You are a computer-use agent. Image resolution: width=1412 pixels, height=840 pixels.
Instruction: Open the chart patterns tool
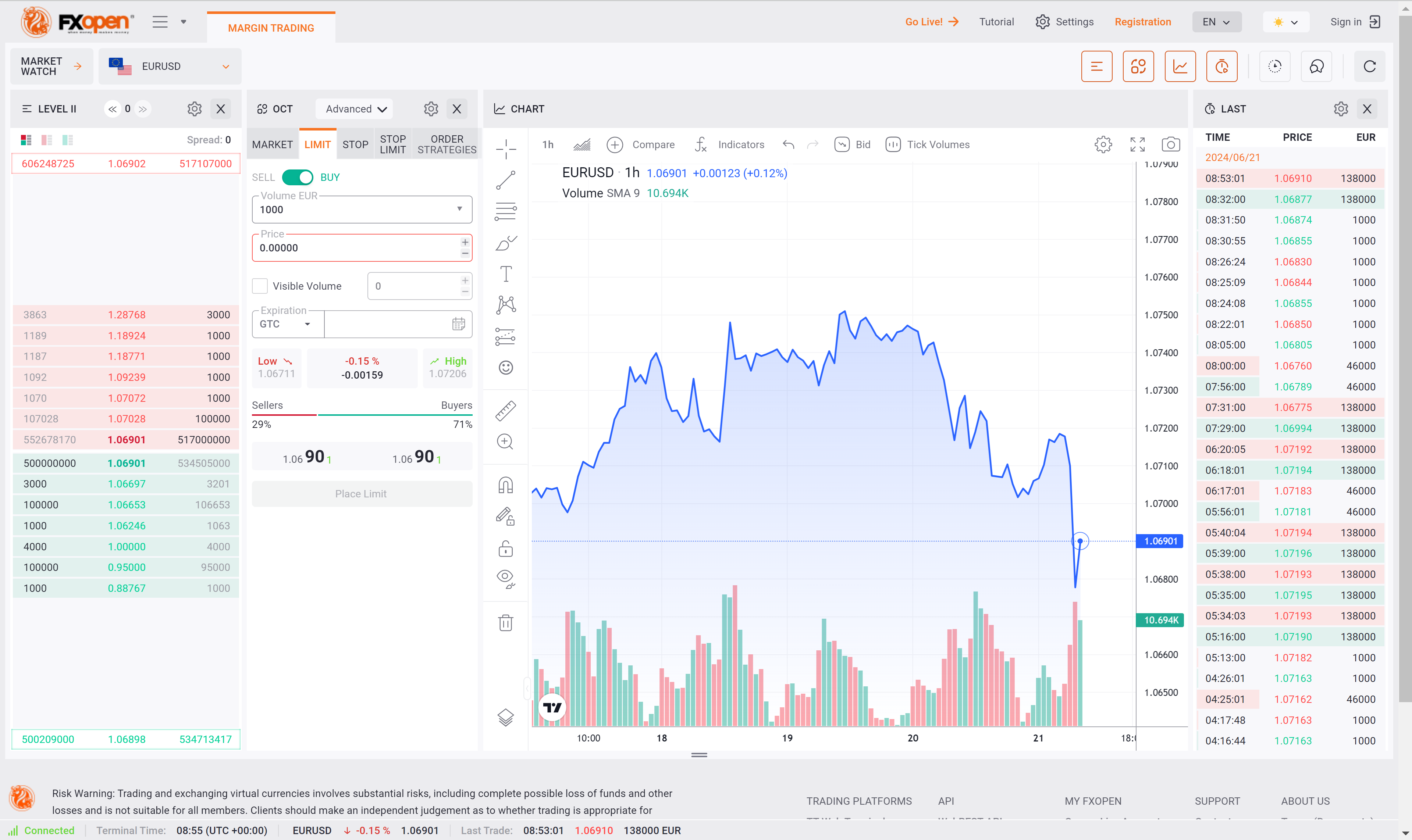click(x=506, y=305)
